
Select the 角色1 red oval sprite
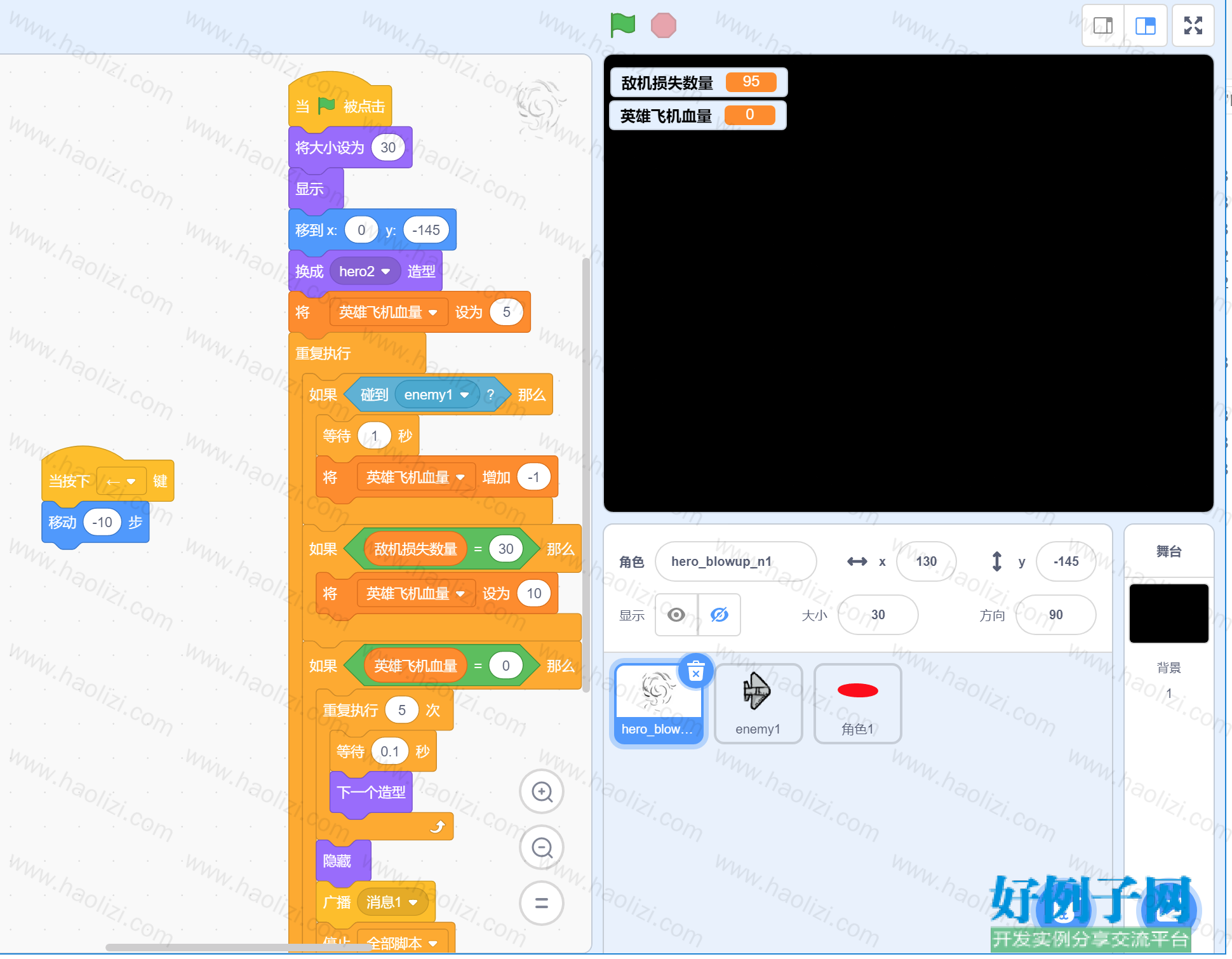[x=857, y=703]
